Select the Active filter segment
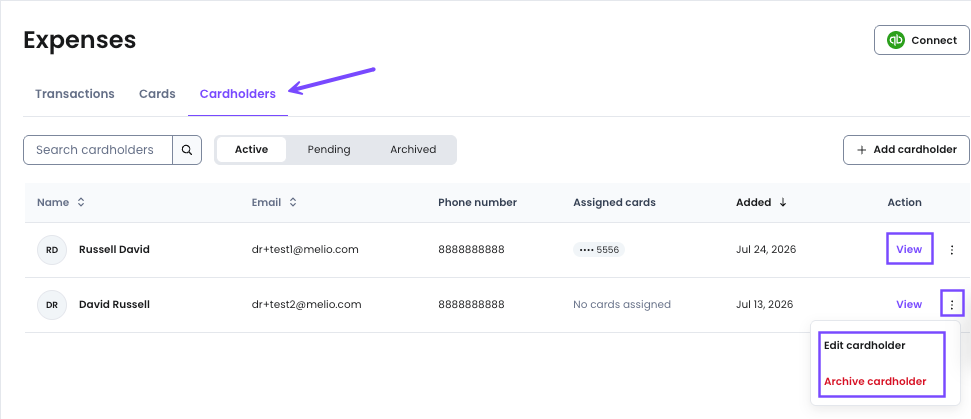This screenshot has height=419, width=971. [251, 150]
